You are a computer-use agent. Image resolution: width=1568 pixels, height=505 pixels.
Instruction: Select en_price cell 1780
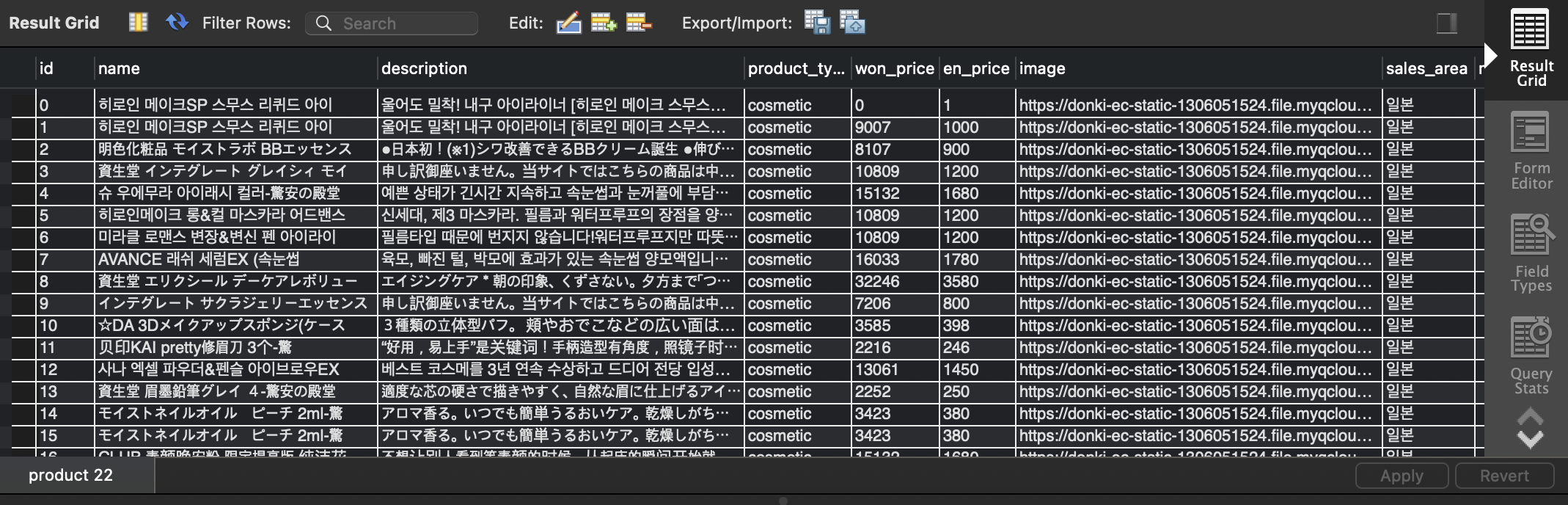[977, 259]
